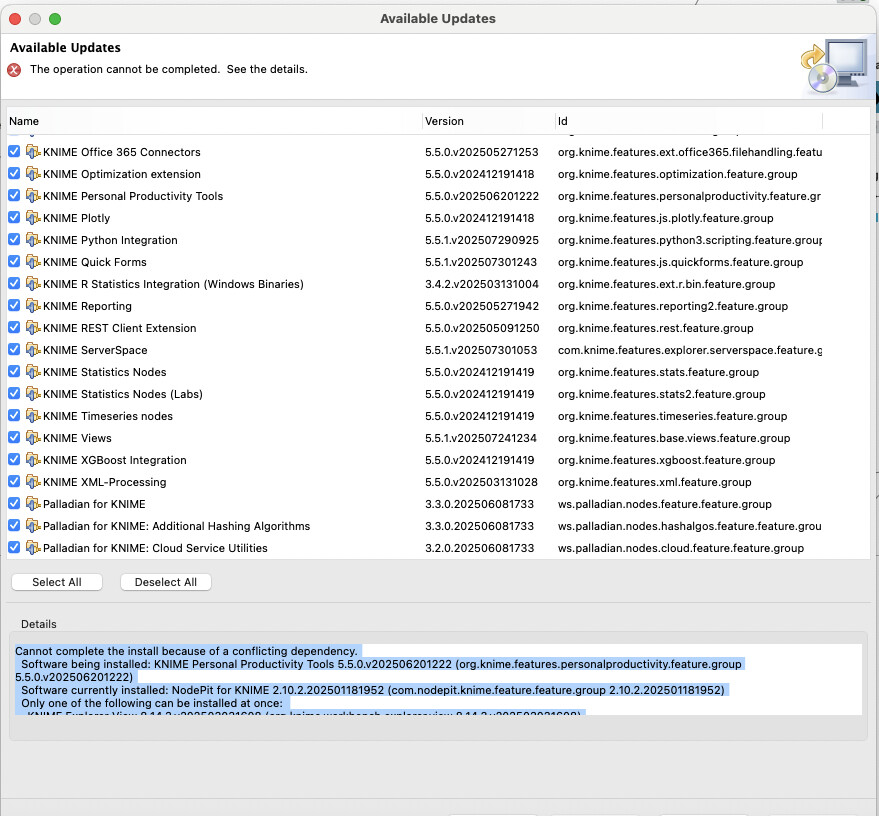
Task: Click the Palladian Cloud Service Utilities feature icon
Action: coord(33,548)
